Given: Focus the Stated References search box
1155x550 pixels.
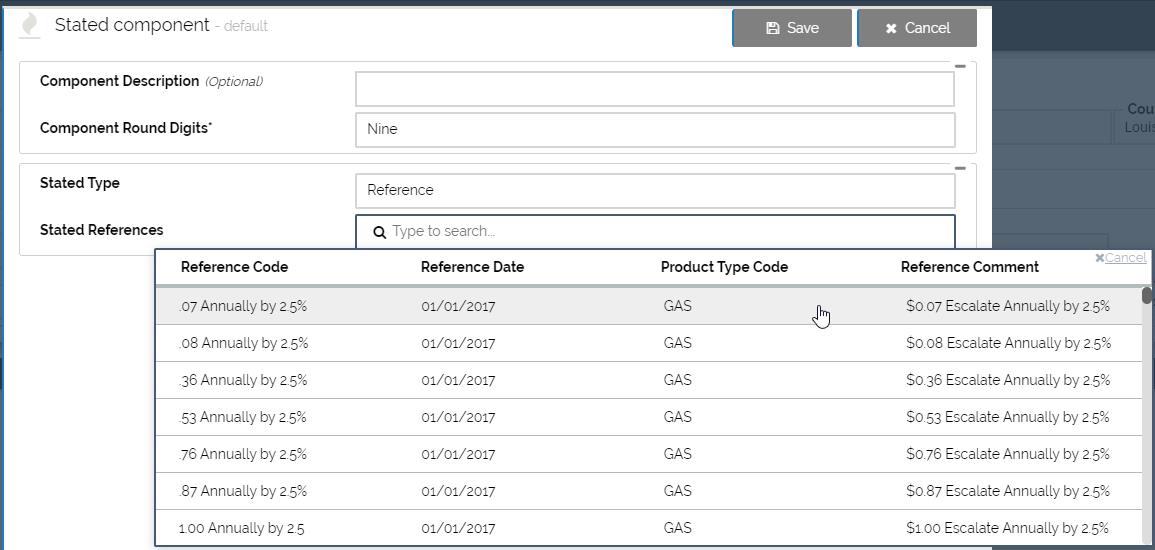Looking at the screenshot, I should pos(664,231).
